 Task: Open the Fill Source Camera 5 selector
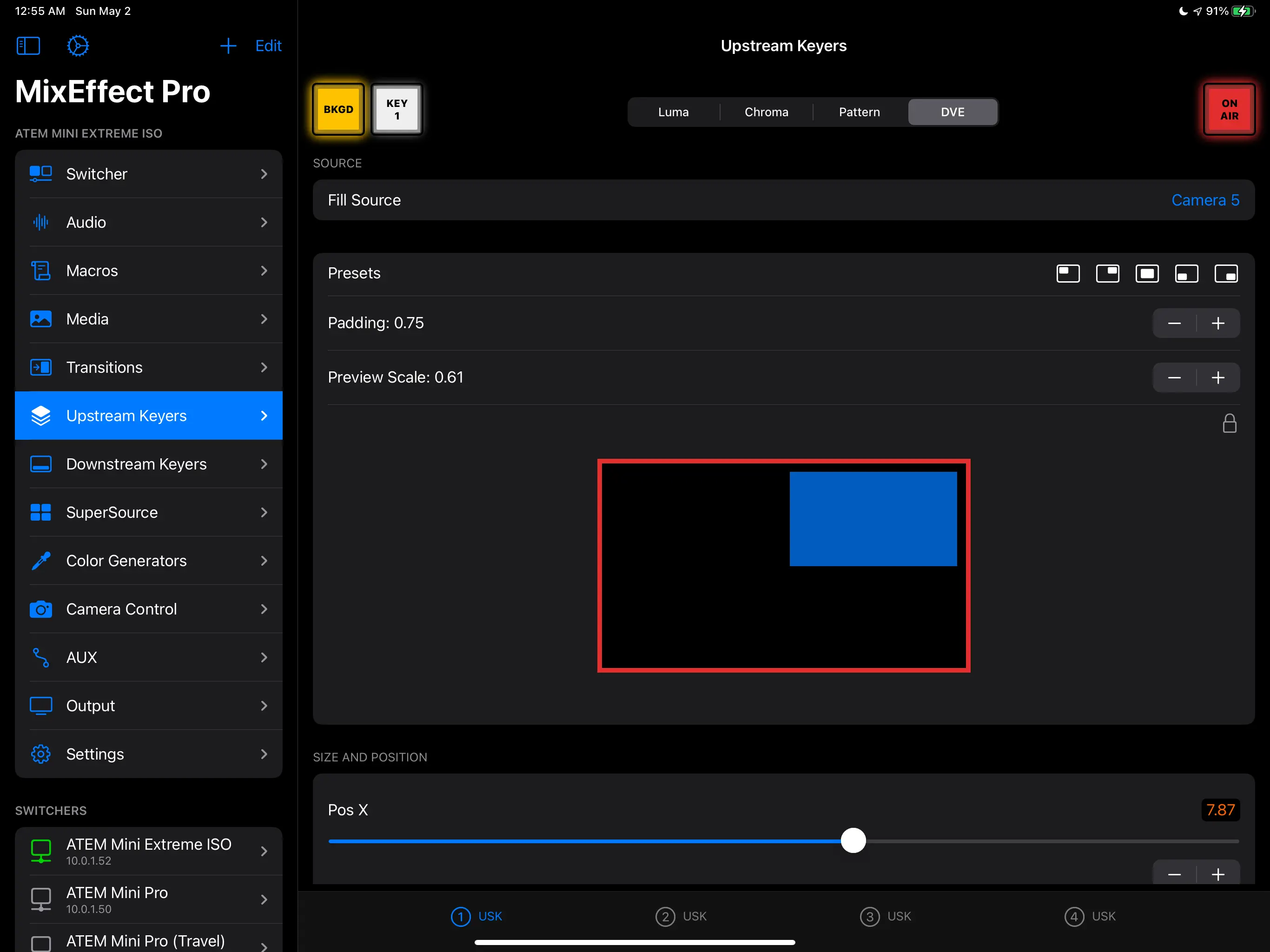click(1204, 200)
